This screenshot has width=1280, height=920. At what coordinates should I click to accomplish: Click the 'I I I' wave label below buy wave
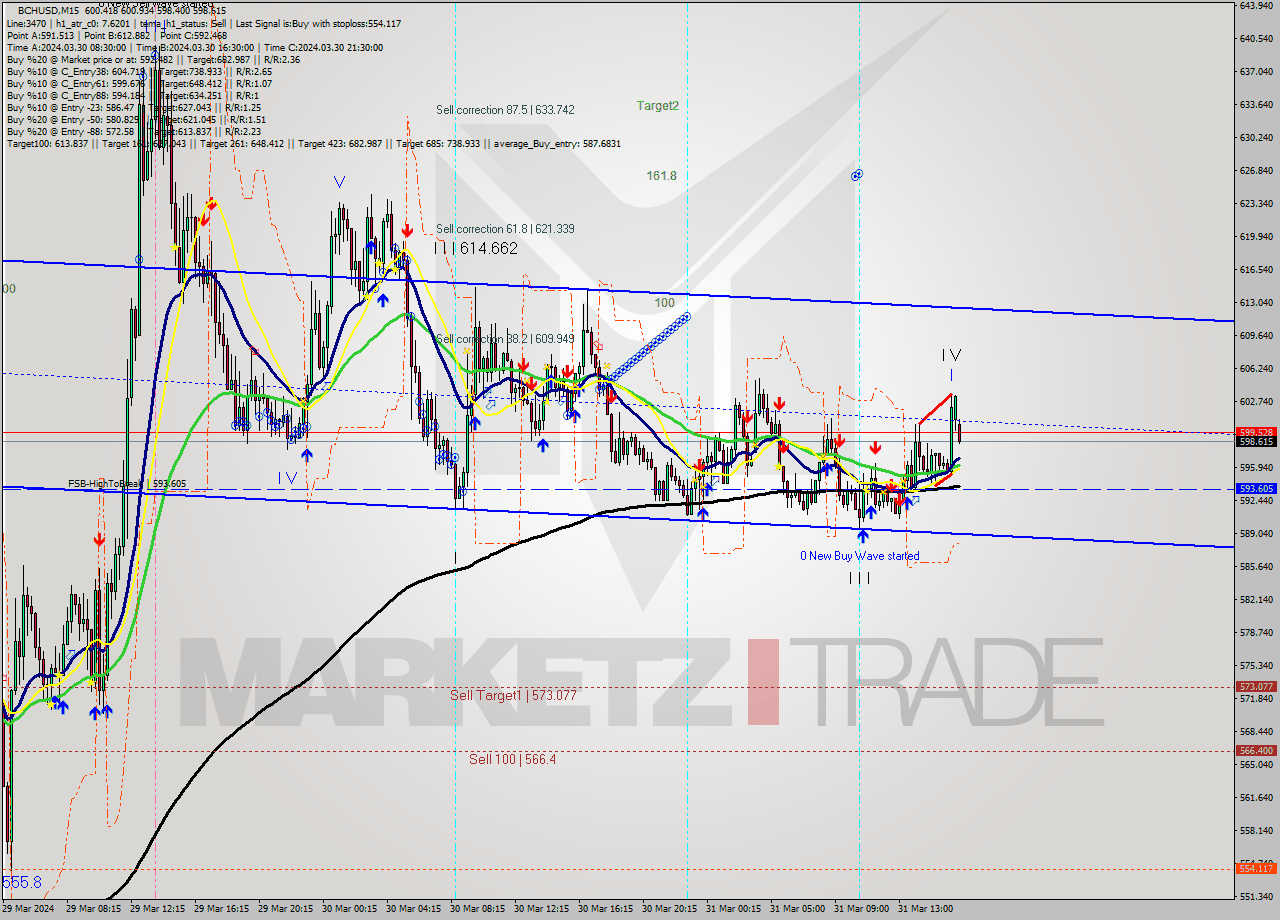pos(859,578)
